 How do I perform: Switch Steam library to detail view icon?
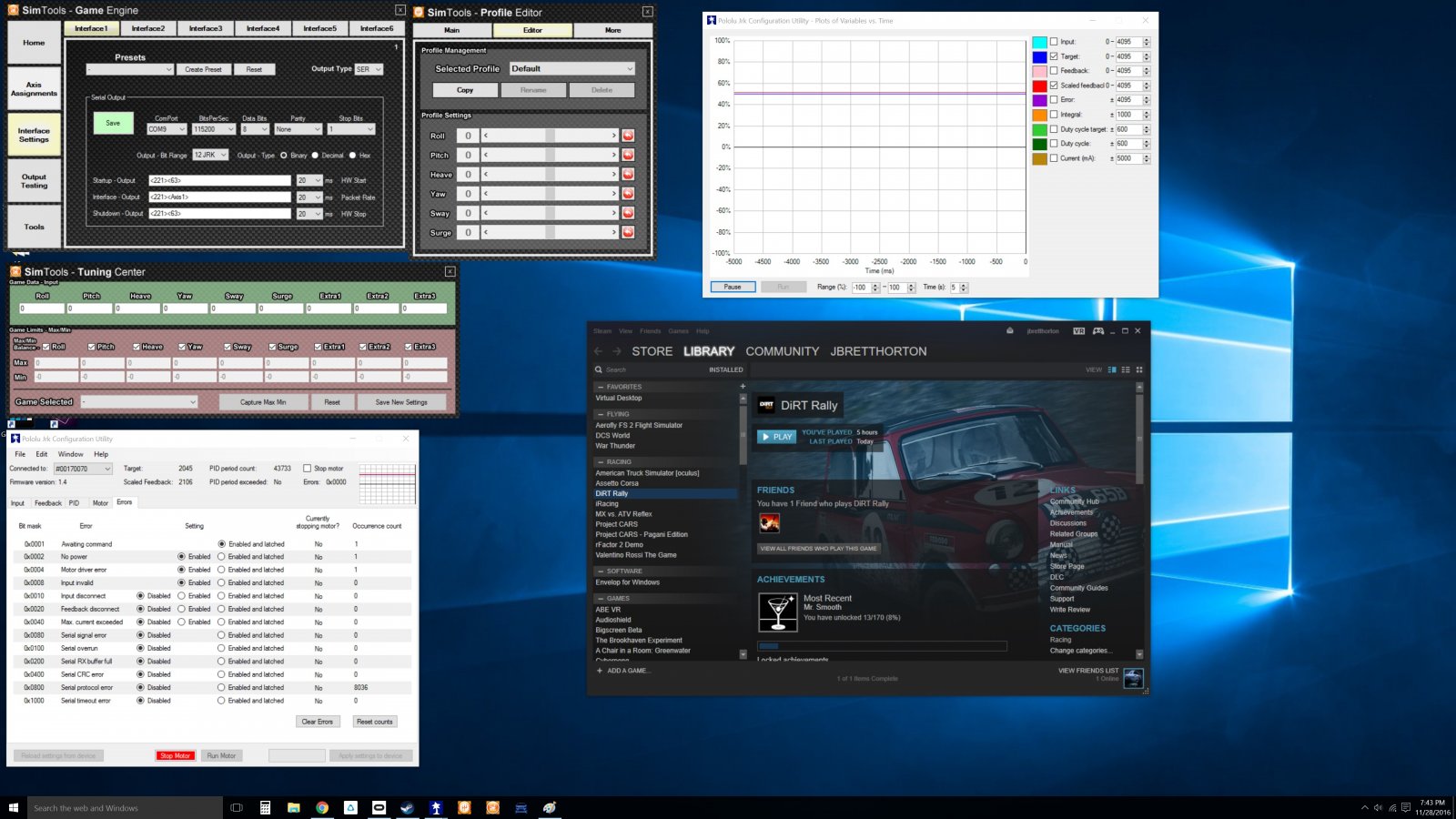tap(1112, 369)
